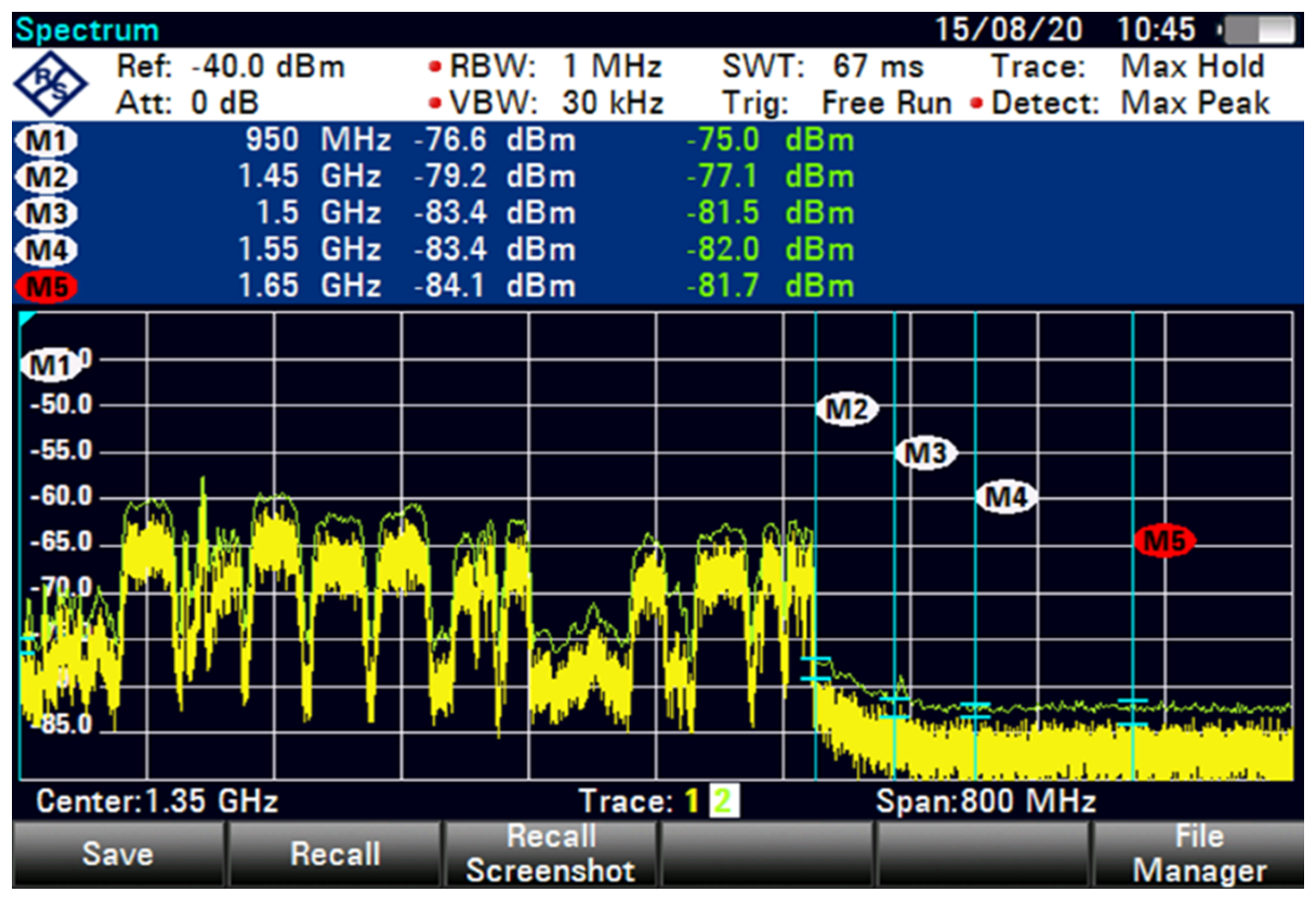
Task: Select the M1 marker label in the table
Action: [47, 140]
